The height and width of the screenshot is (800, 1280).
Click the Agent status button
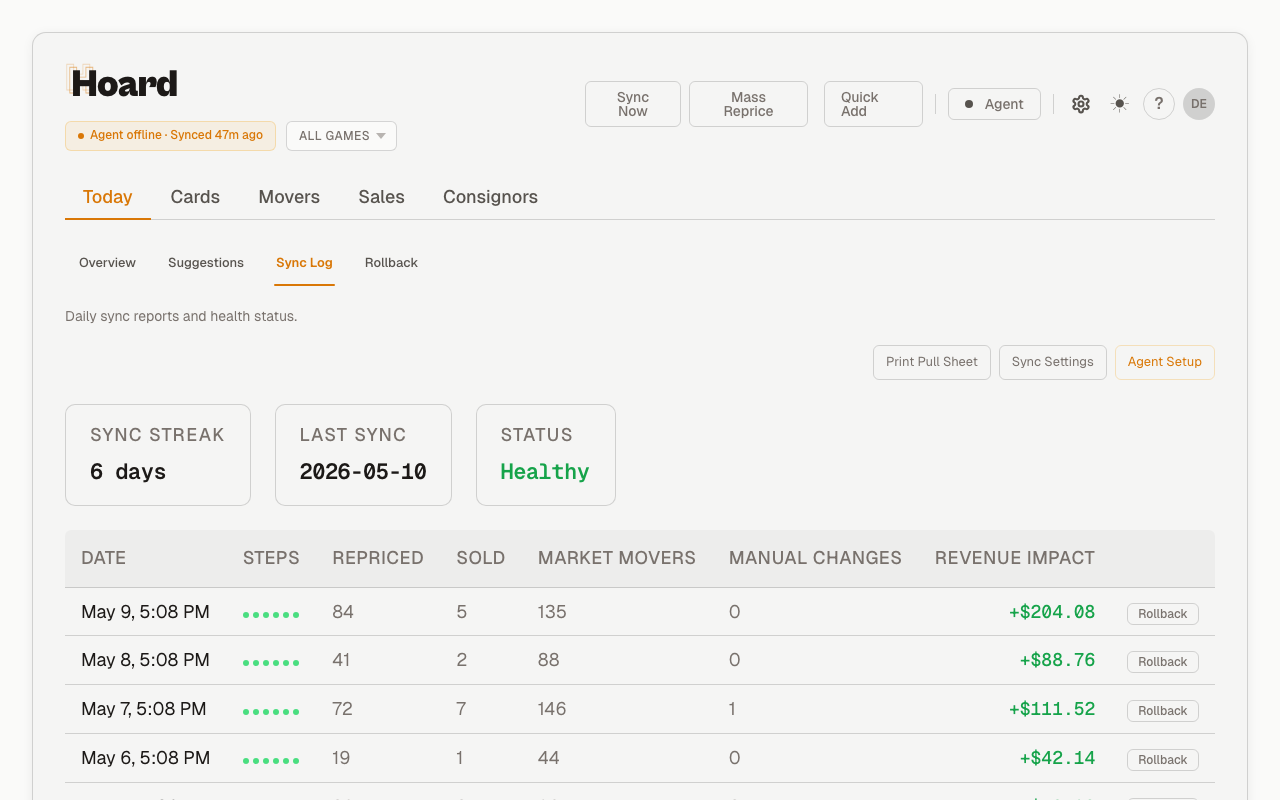pos(994,104)
